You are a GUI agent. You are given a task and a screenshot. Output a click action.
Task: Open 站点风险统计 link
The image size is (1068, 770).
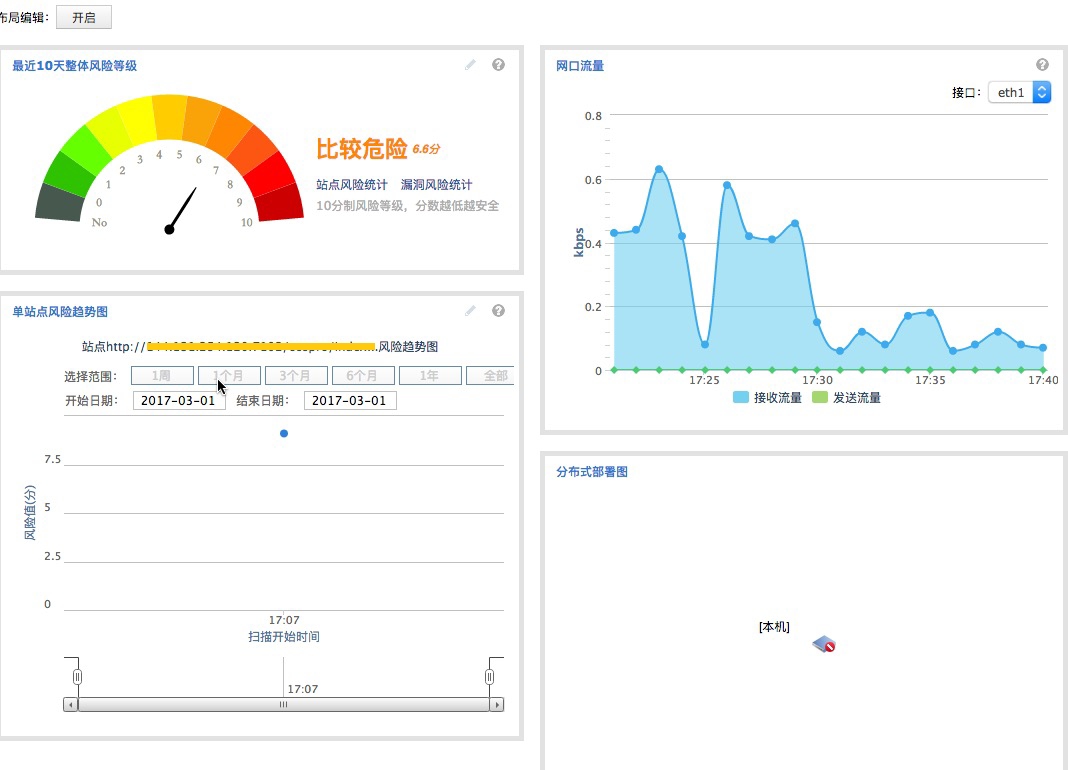(352, 185)
